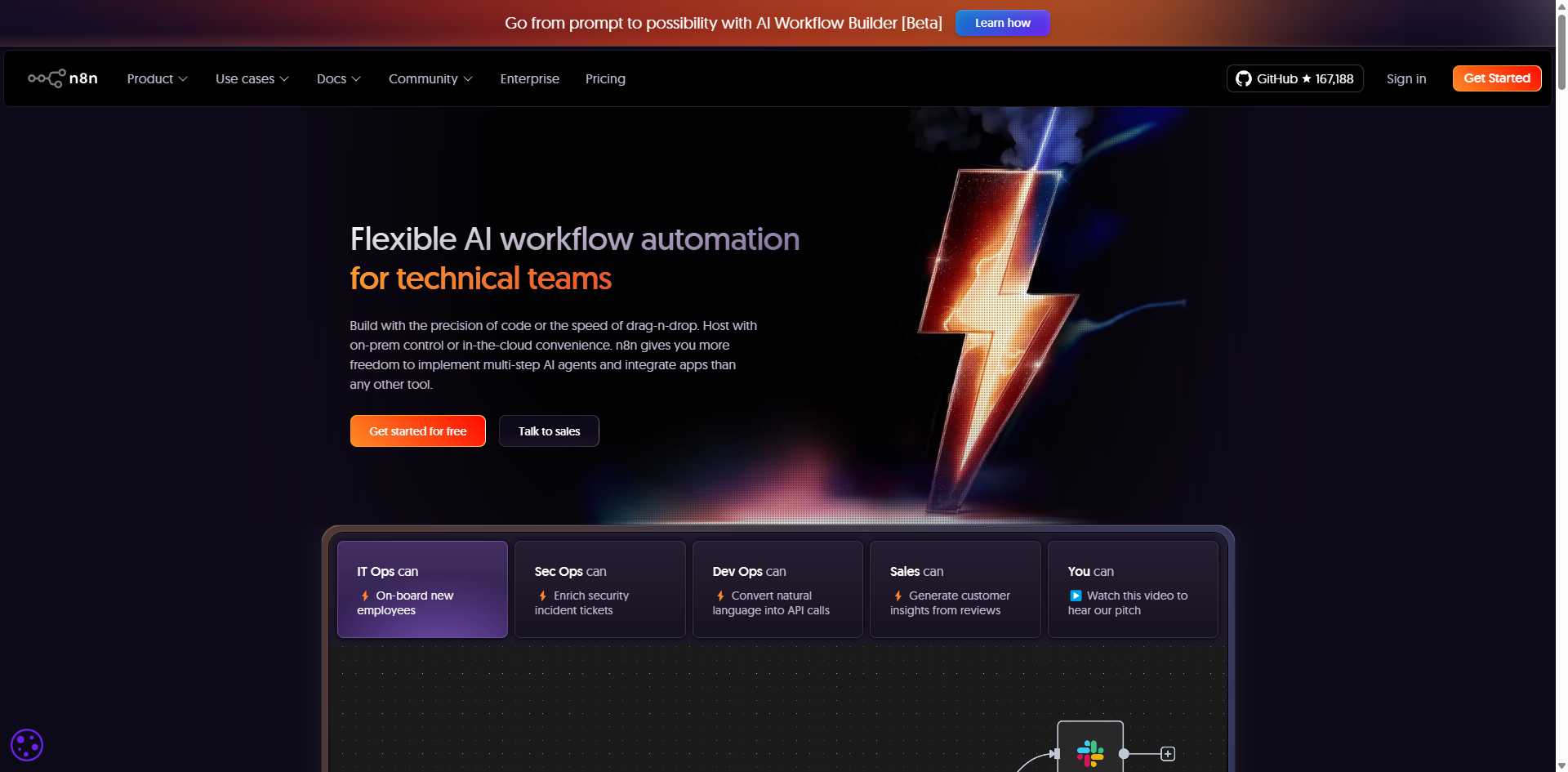This screenshot has height=772, width=1568.
Task: Open the Pricing page
Action: (x=605, y=78)
